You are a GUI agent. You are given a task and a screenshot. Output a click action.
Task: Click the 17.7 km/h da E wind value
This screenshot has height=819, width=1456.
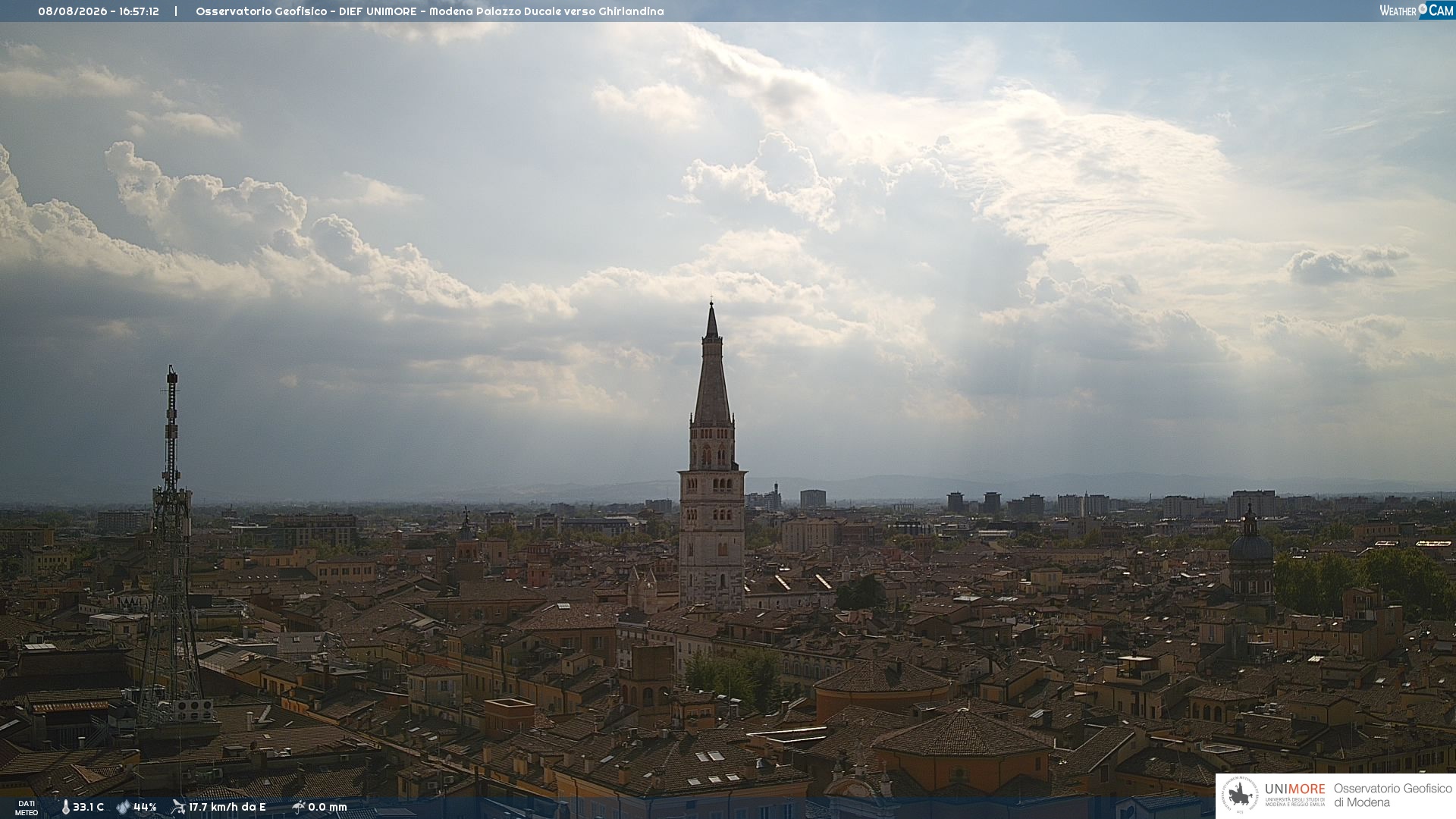pyautogui.click(x=227, y=807)
